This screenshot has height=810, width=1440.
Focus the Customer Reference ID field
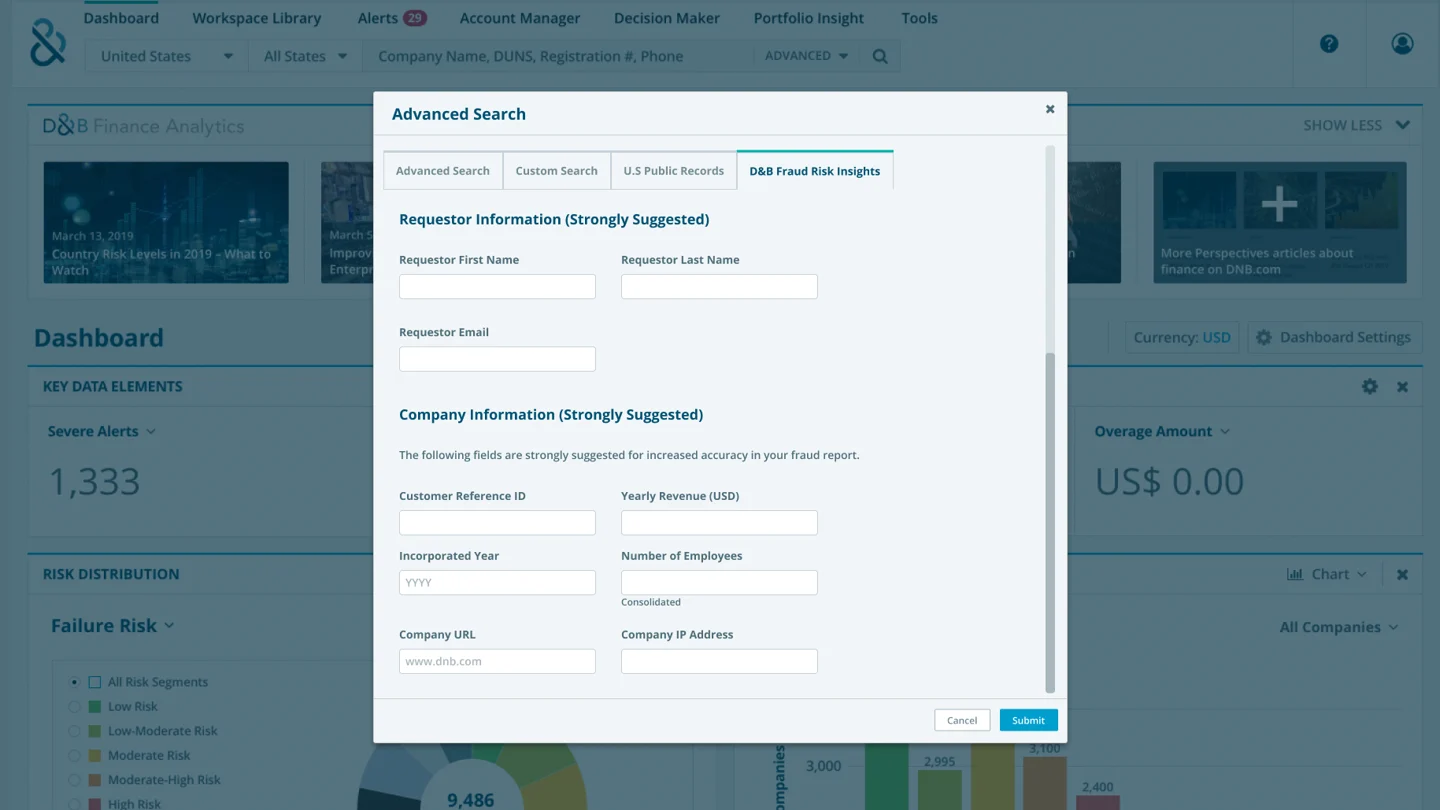(497, 522)
